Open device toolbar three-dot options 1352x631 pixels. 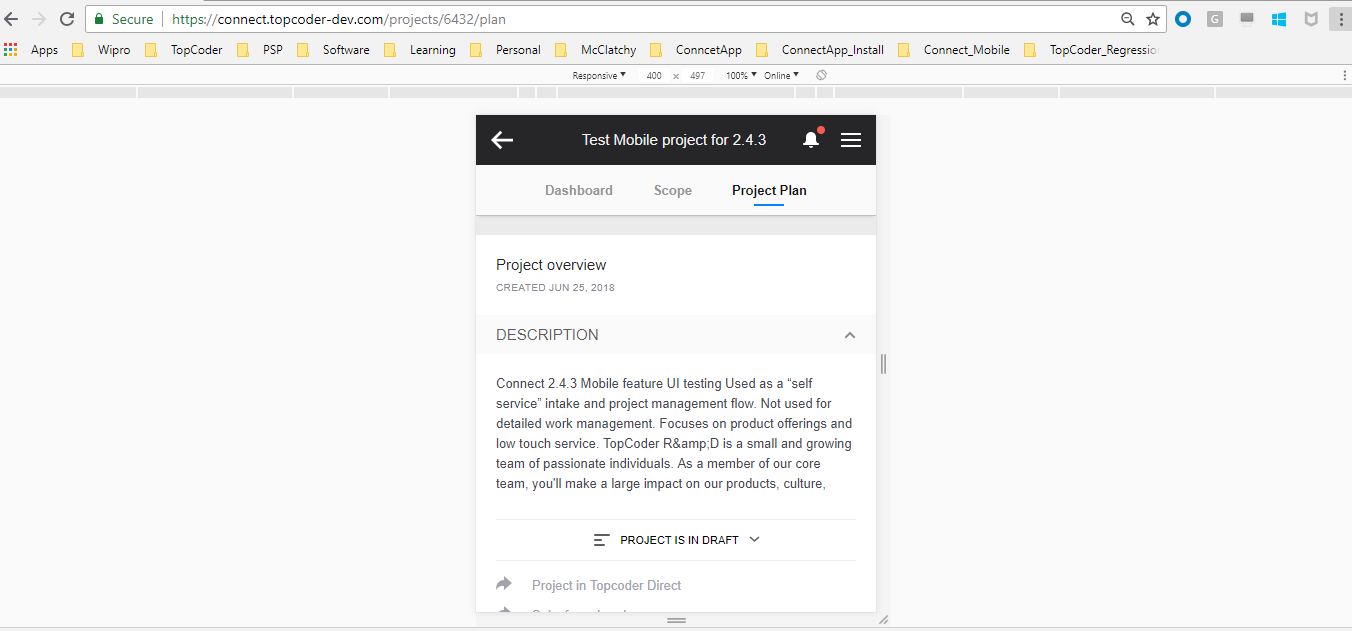coord(1344,76)
